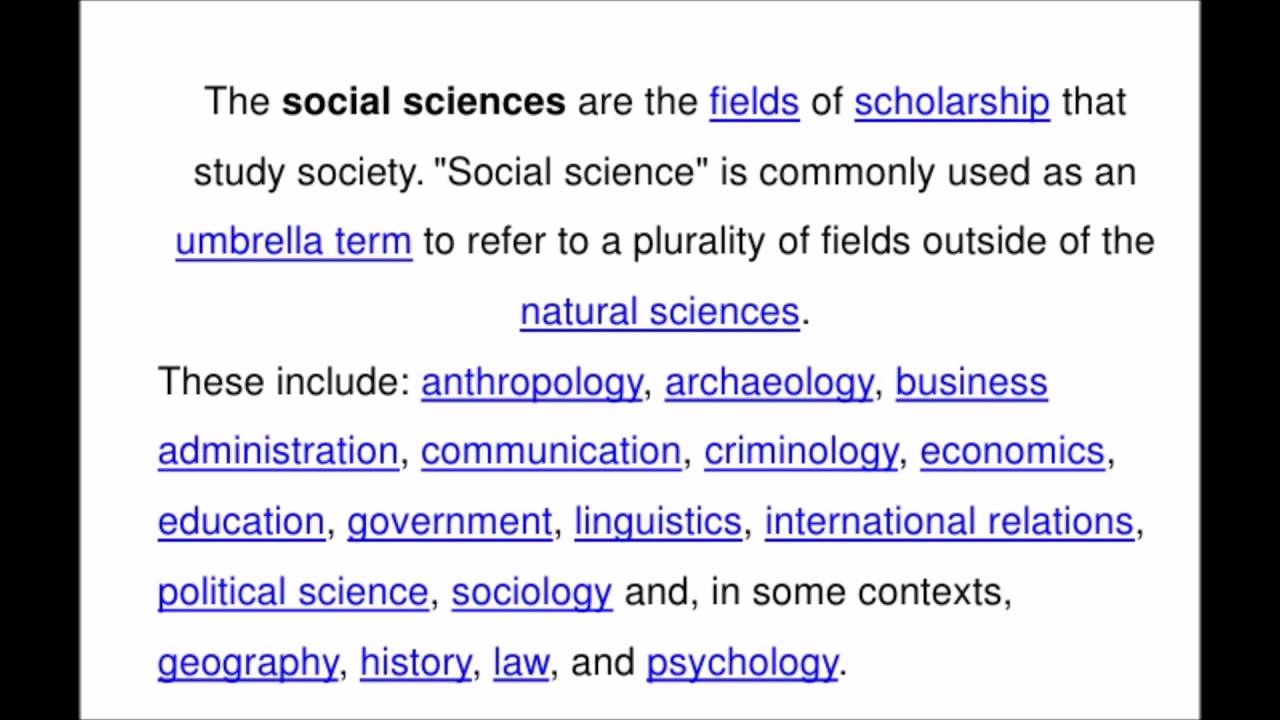Follow the 'sociology' hyperlink

[x=531, y=592]
